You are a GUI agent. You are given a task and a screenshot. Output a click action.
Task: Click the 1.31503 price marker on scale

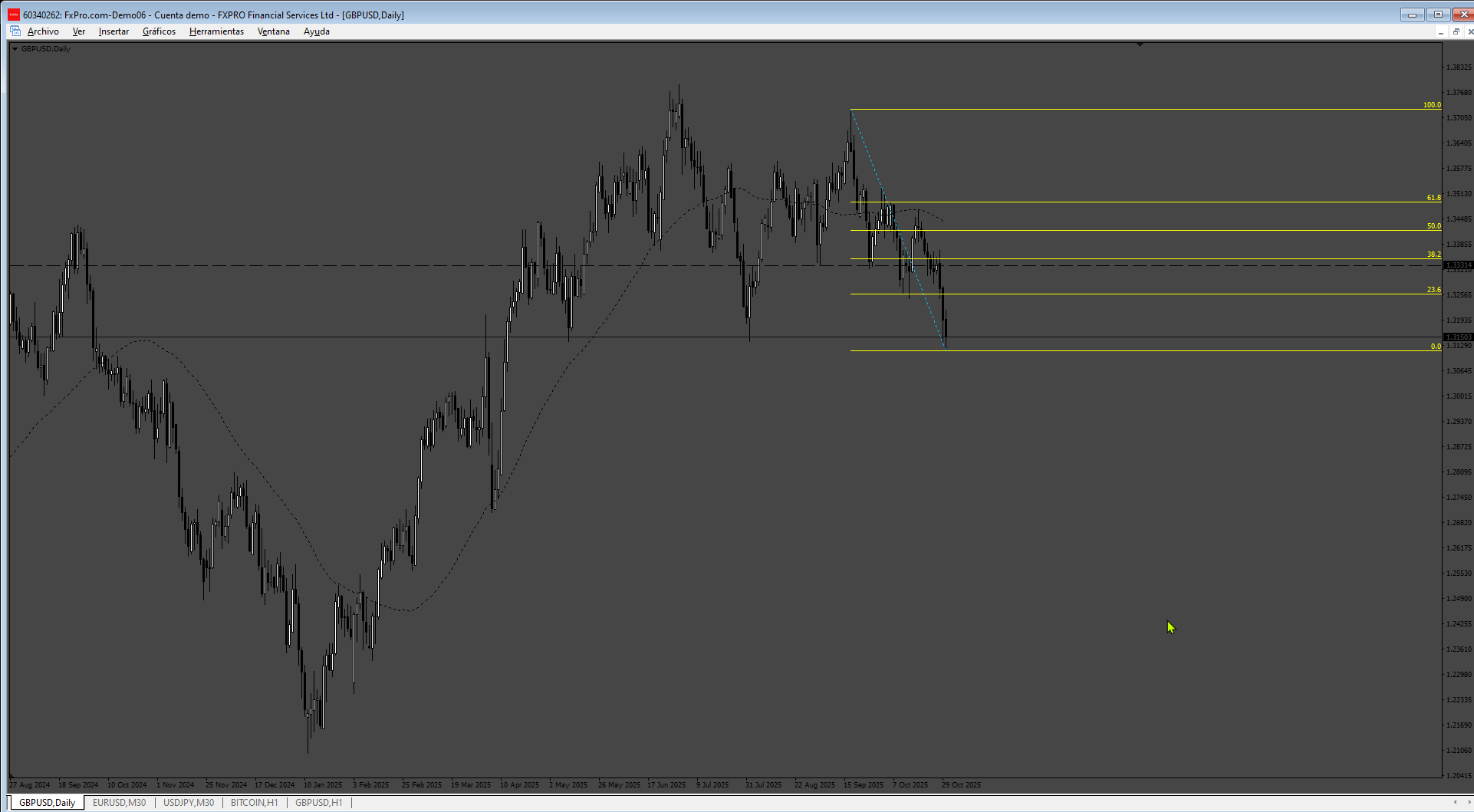(x=1458, y=337)
